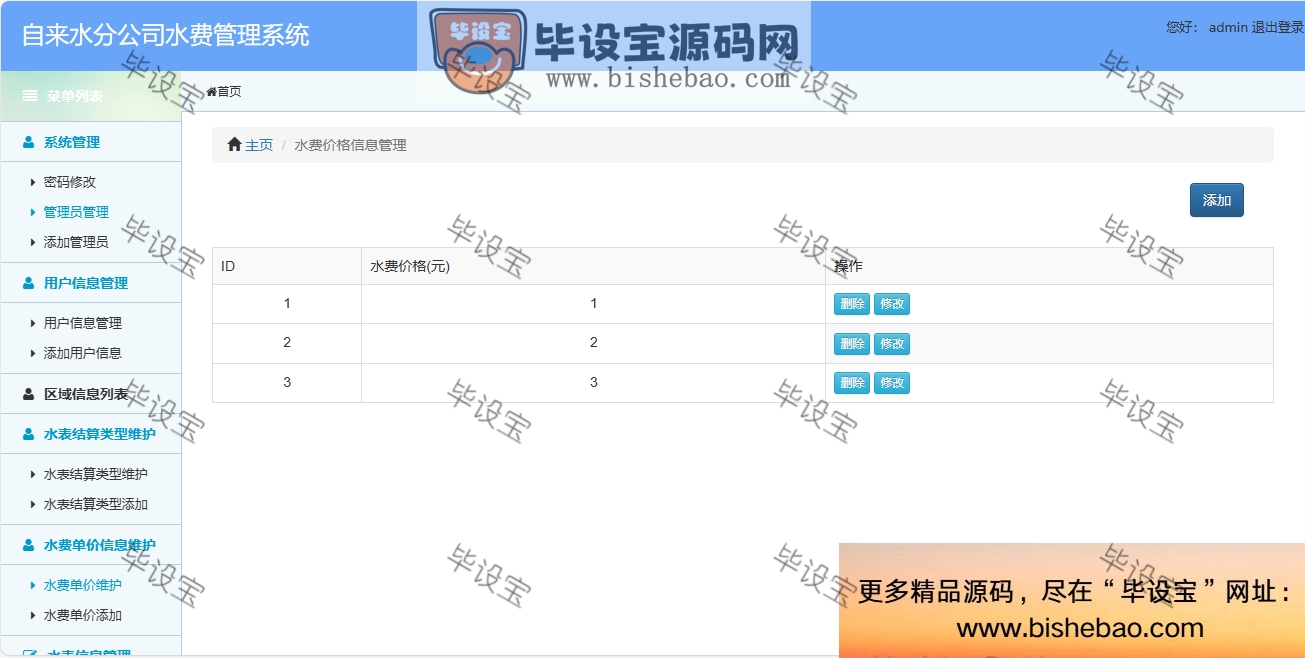The height and width of the screenshot is (658, 1305).
Task: Click the home icon in the 主页 breadcrumb
Action: [x=235, y=145]
